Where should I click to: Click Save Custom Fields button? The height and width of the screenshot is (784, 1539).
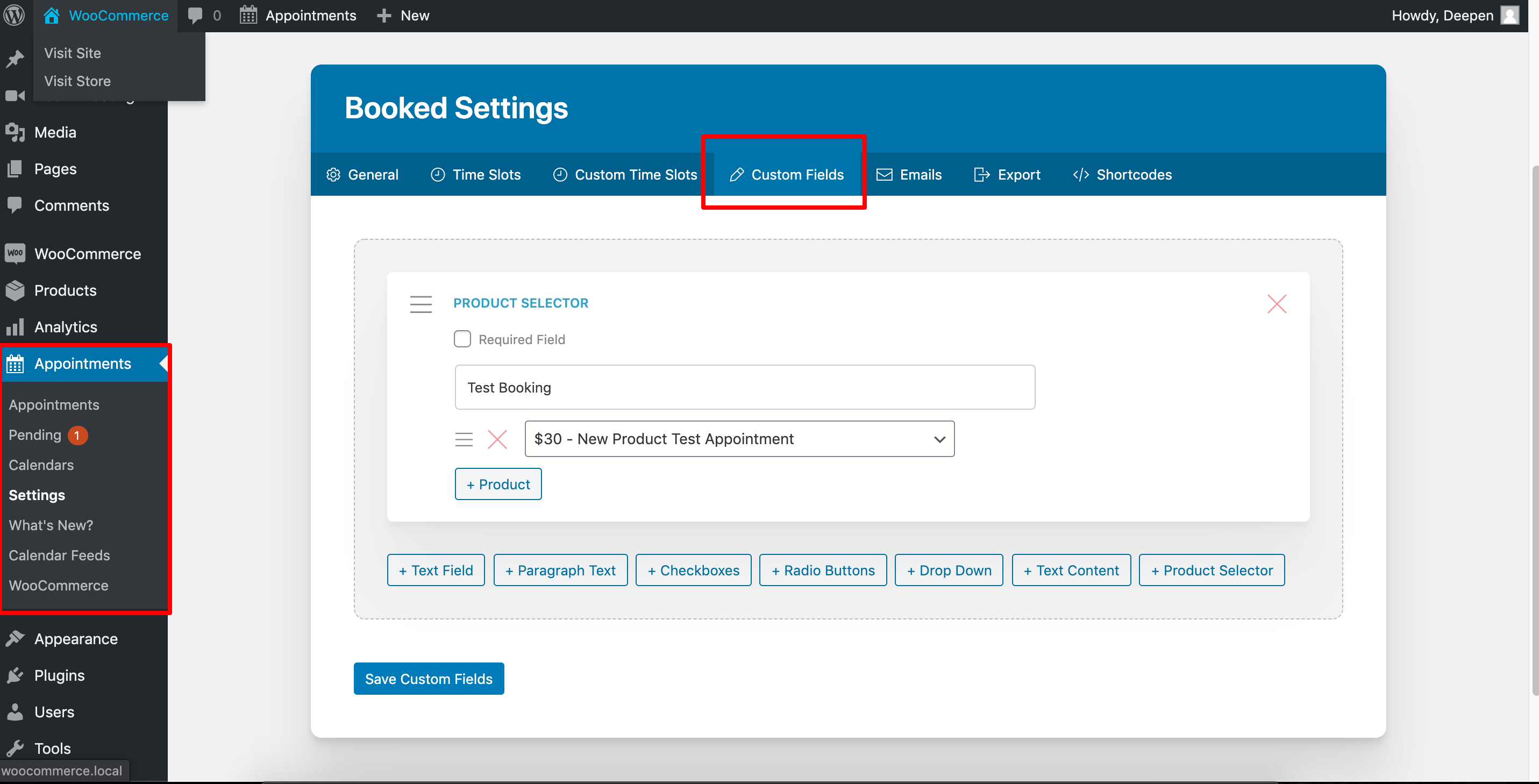428,678
